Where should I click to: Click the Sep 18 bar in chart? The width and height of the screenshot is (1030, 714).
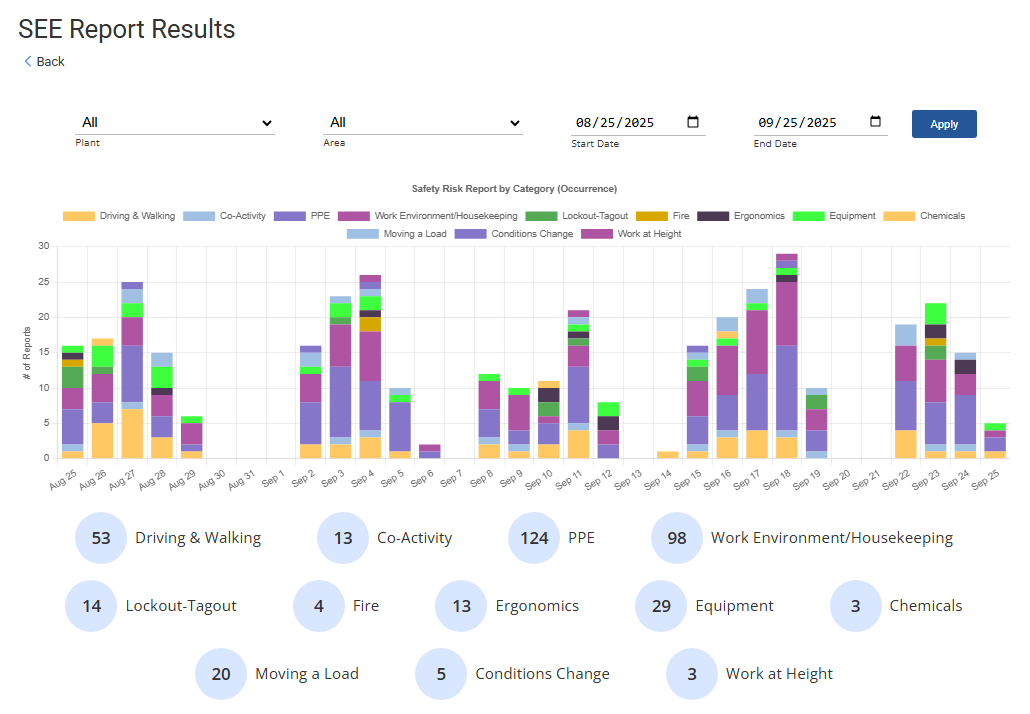coord(787,360)
